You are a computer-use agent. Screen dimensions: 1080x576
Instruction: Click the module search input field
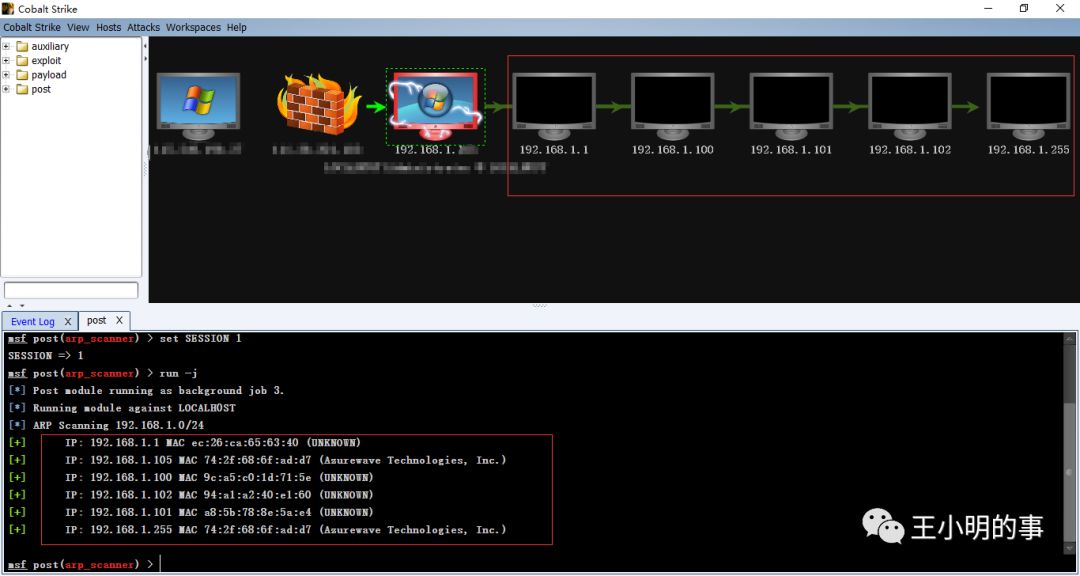coord(71,291)
